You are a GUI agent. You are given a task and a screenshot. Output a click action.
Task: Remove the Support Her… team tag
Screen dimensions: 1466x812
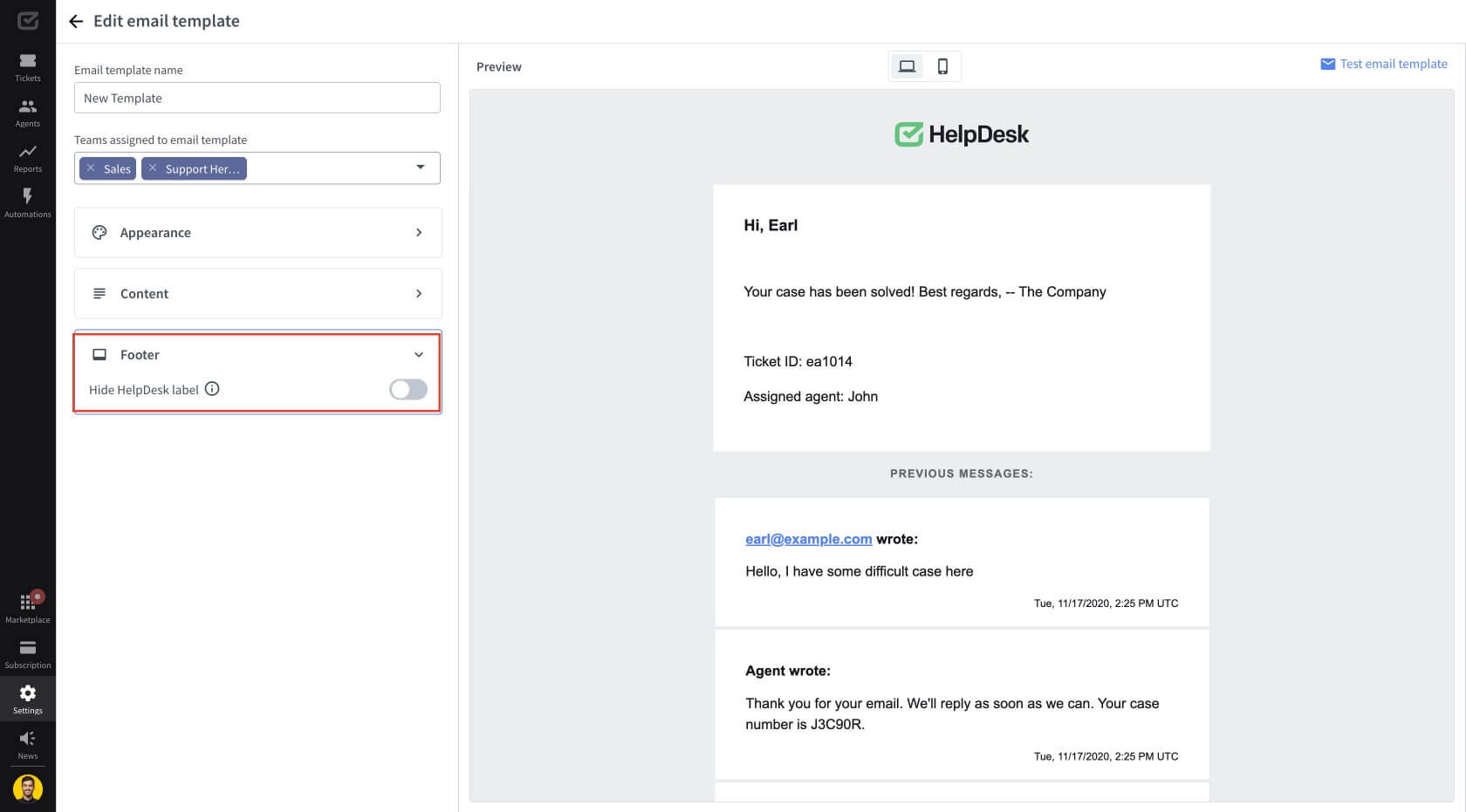pos(153,168)
